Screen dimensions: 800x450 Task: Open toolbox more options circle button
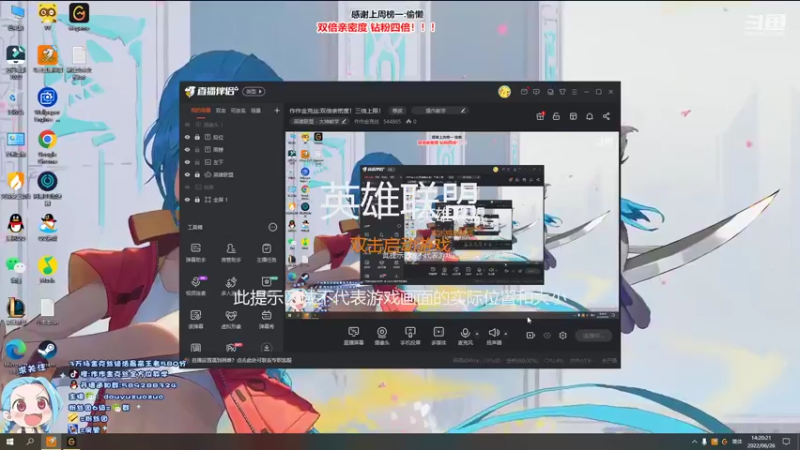coord(273,227)
